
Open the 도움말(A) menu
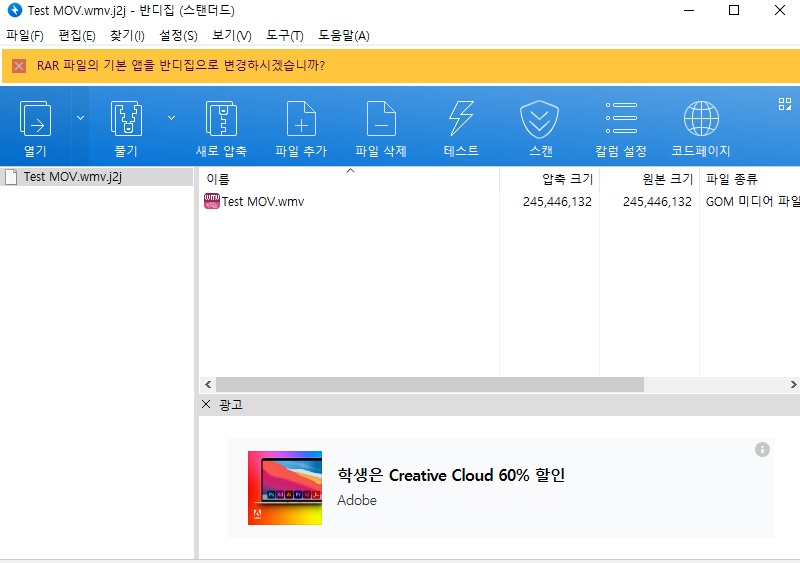pyautogui.click(x=344, y=35)
